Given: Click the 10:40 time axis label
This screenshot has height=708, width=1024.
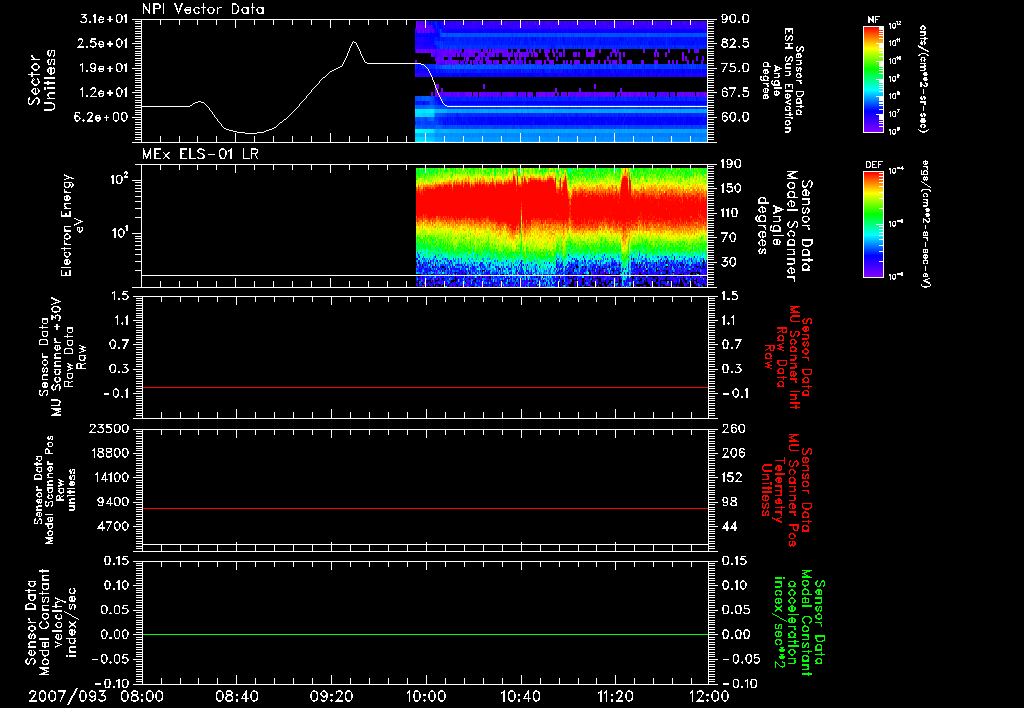Looking at the screenshot, I should pos(520,696).
